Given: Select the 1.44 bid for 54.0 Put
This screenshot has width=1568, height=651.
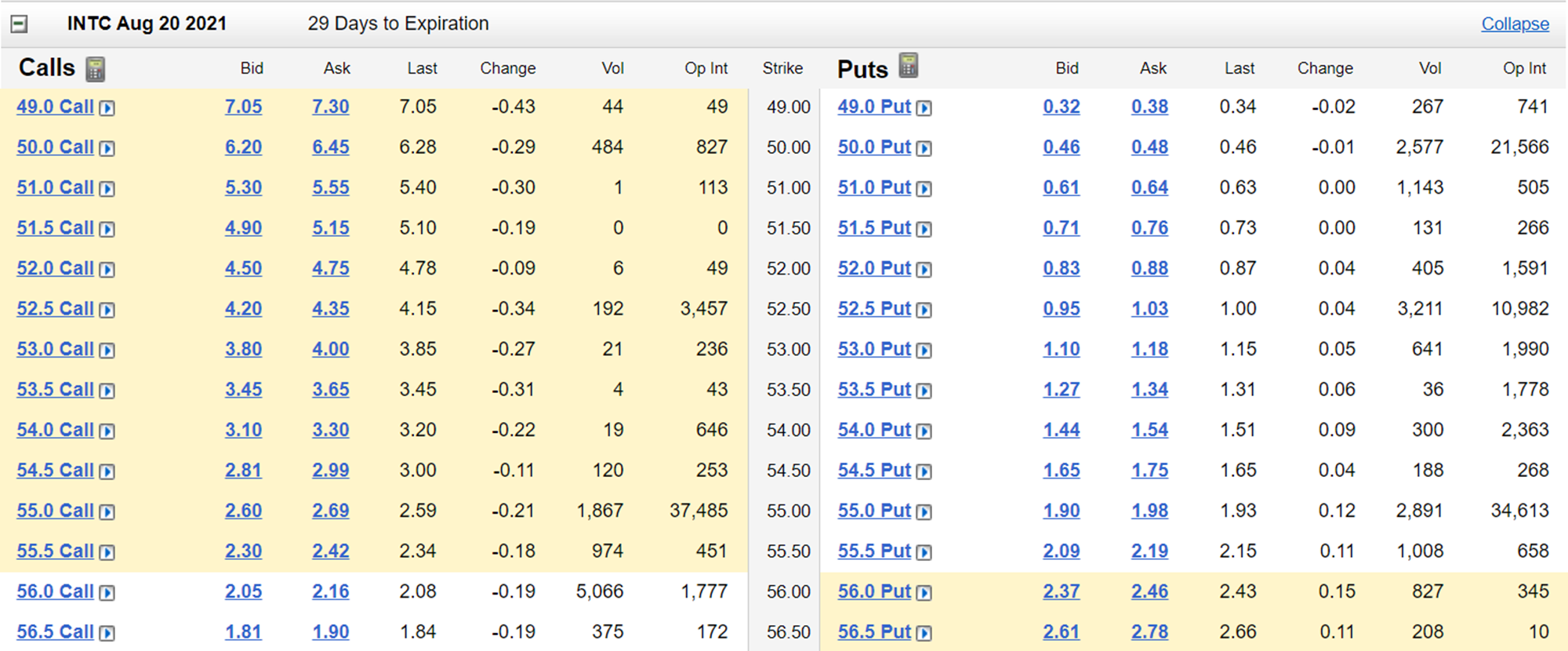Looking at the screenshot, I should pyautogui.click(x=1062, y=430).
